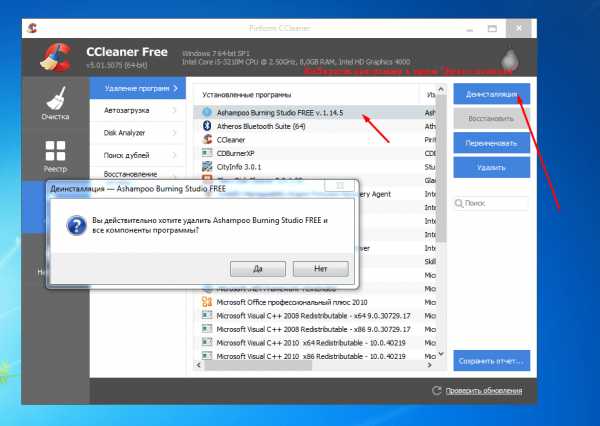This screenshot has width=600, height=426.
Task: Open the Проверить обновления link
Action: pyautogui.click(x=484, y=391)
